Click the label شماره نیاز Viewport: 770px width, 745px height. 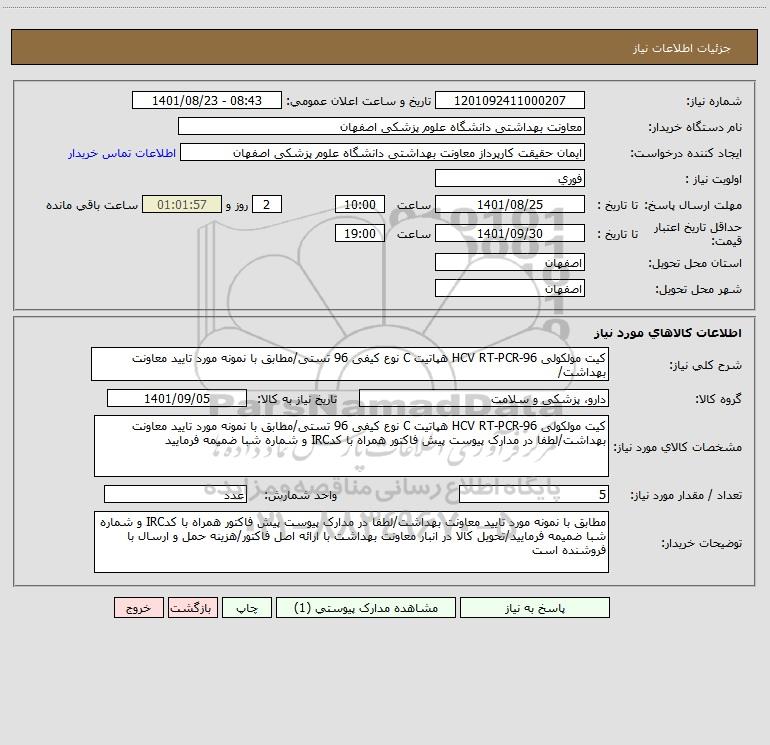click(714, 101)
